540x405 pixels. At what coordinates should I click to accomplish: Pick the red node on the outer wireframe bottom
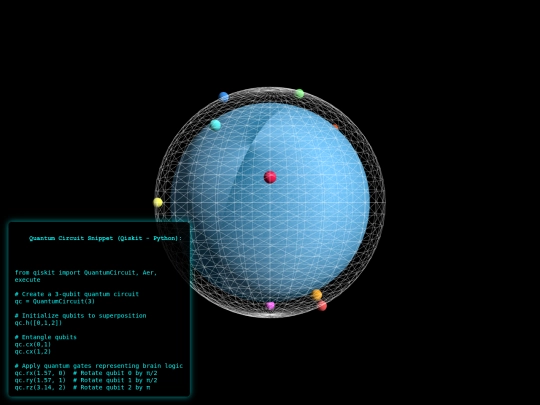[x=322, y=306]
